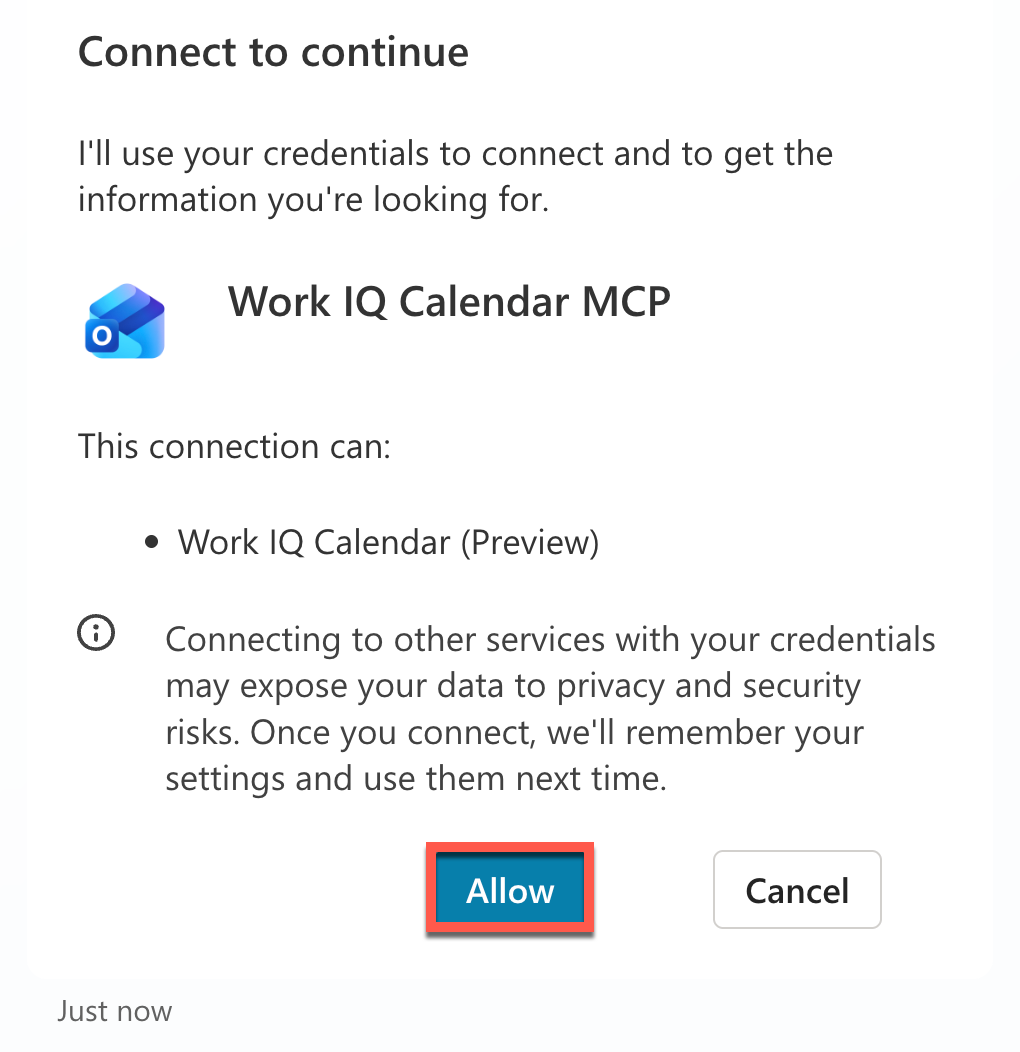Click the "I'll use your credentials" description text
Viewport: 1020px width, 1052px height.
(x=455, y=154)
